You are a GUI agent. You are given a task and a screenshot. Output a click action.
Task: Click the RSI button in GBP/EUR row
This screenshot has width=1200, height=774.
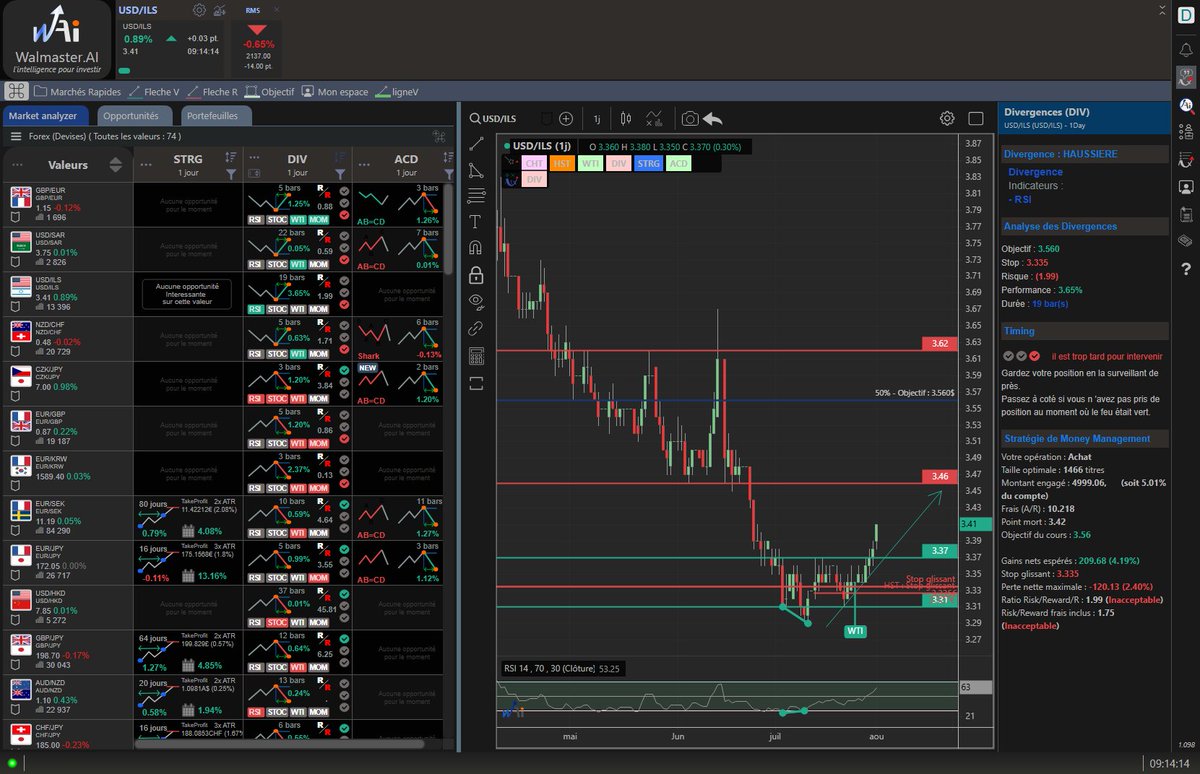click(255, 219)
